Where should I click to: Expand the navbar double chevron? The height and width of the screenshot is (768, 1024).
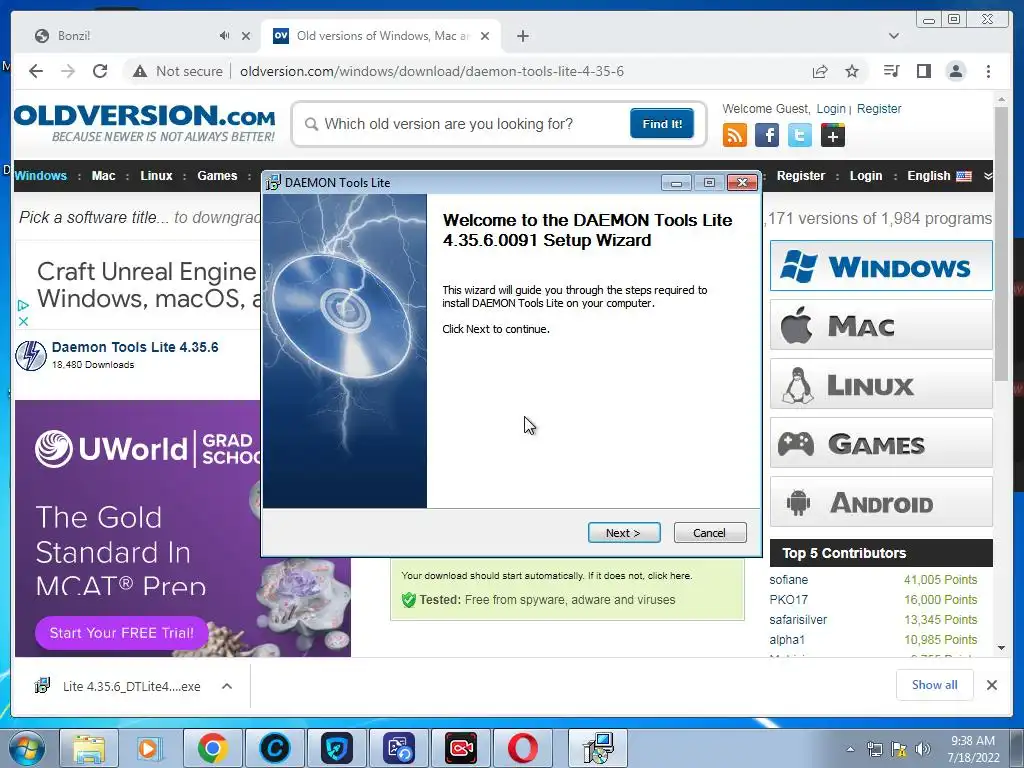(x=987, y=176)
